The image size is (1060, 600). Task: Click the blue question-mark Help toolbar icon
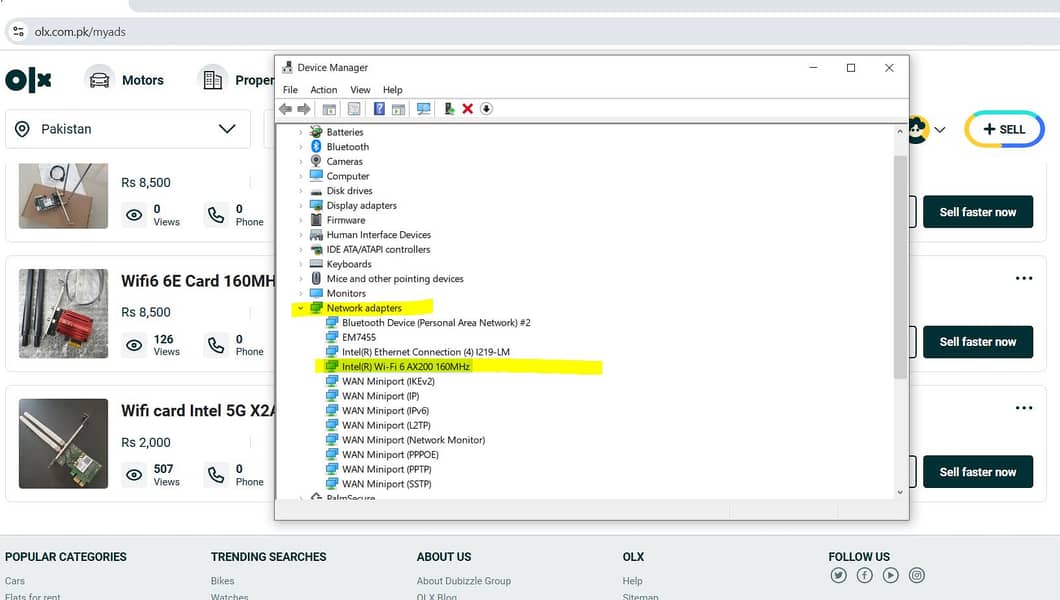pyautogui.click(x=379, y=109)
